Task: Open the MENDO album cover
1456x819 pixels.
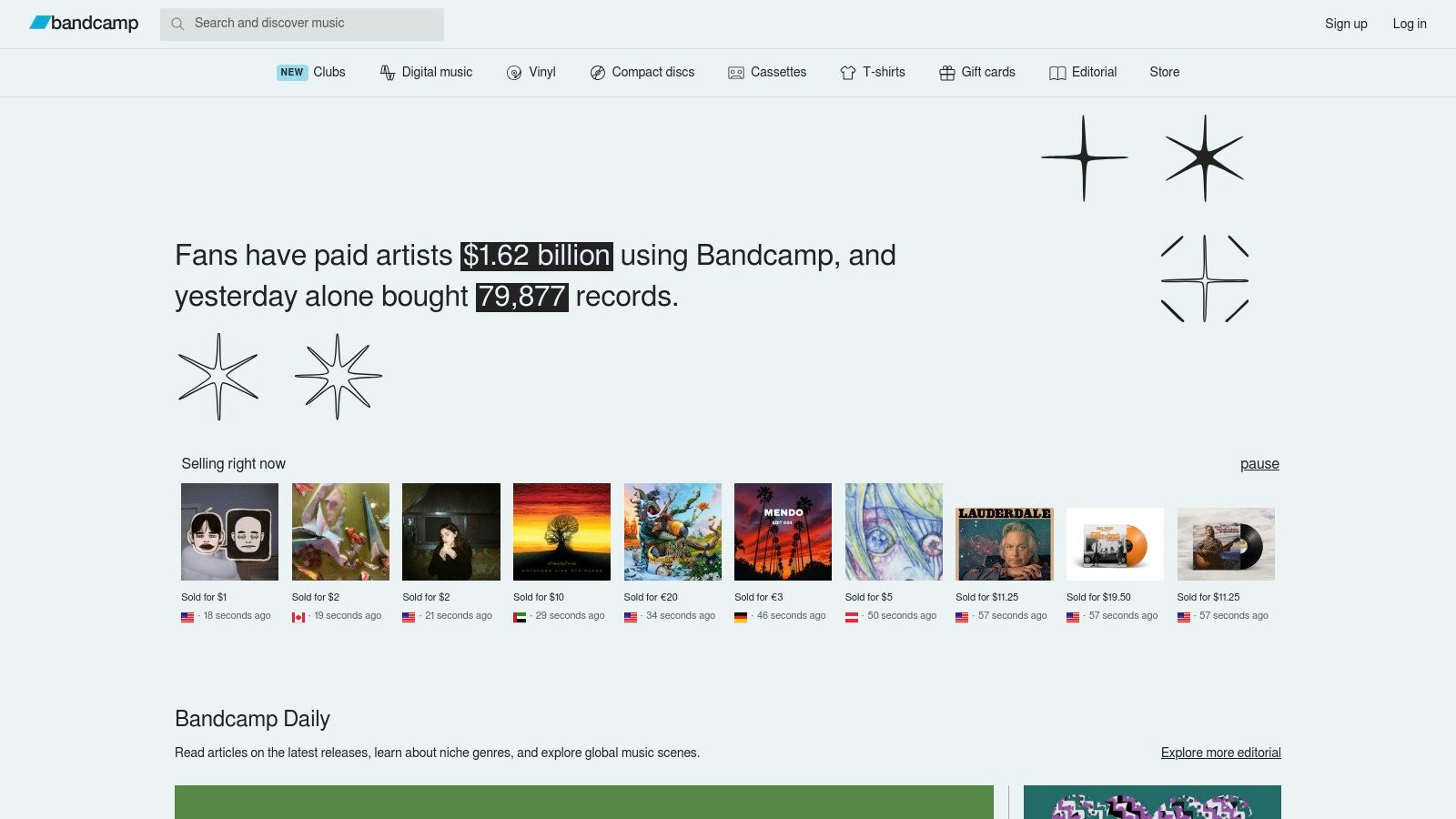Action: click(x=783, y=531)
